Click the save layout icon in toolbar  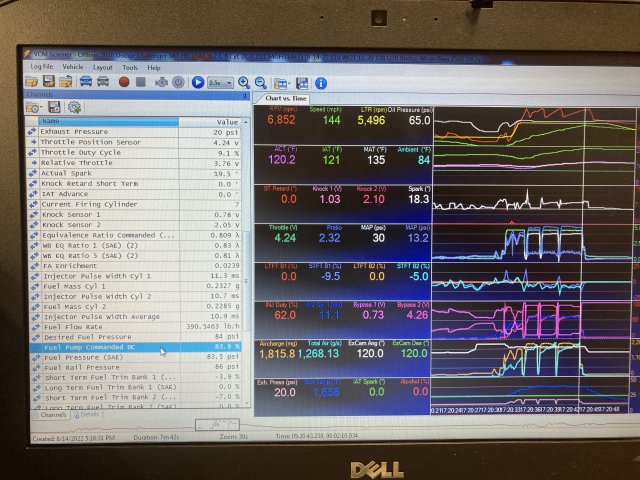coord(302,84)
